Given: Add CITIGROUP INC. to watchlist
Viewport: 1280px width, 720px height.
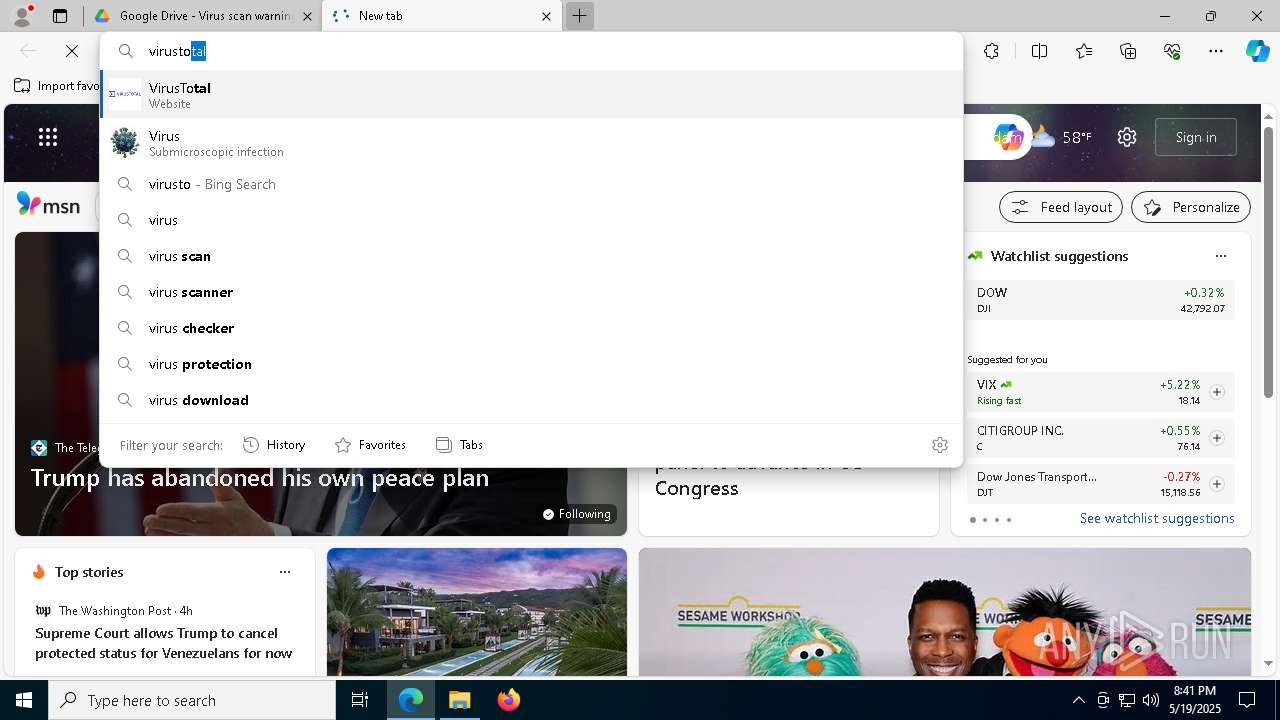Looking at the screenshot, I should [x=1217, y=438].
